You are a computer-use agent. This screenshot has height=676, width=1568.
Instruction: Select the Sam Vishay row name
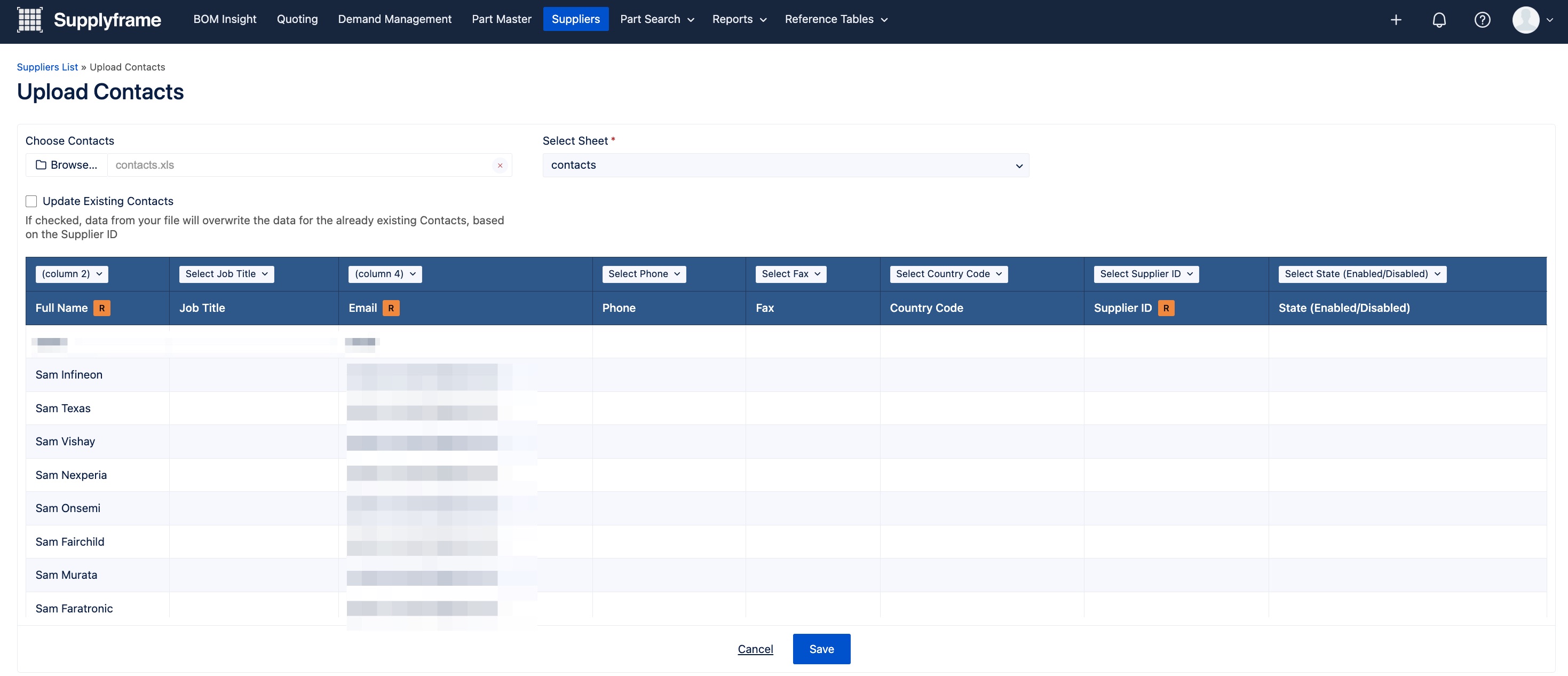coord(65,442)
